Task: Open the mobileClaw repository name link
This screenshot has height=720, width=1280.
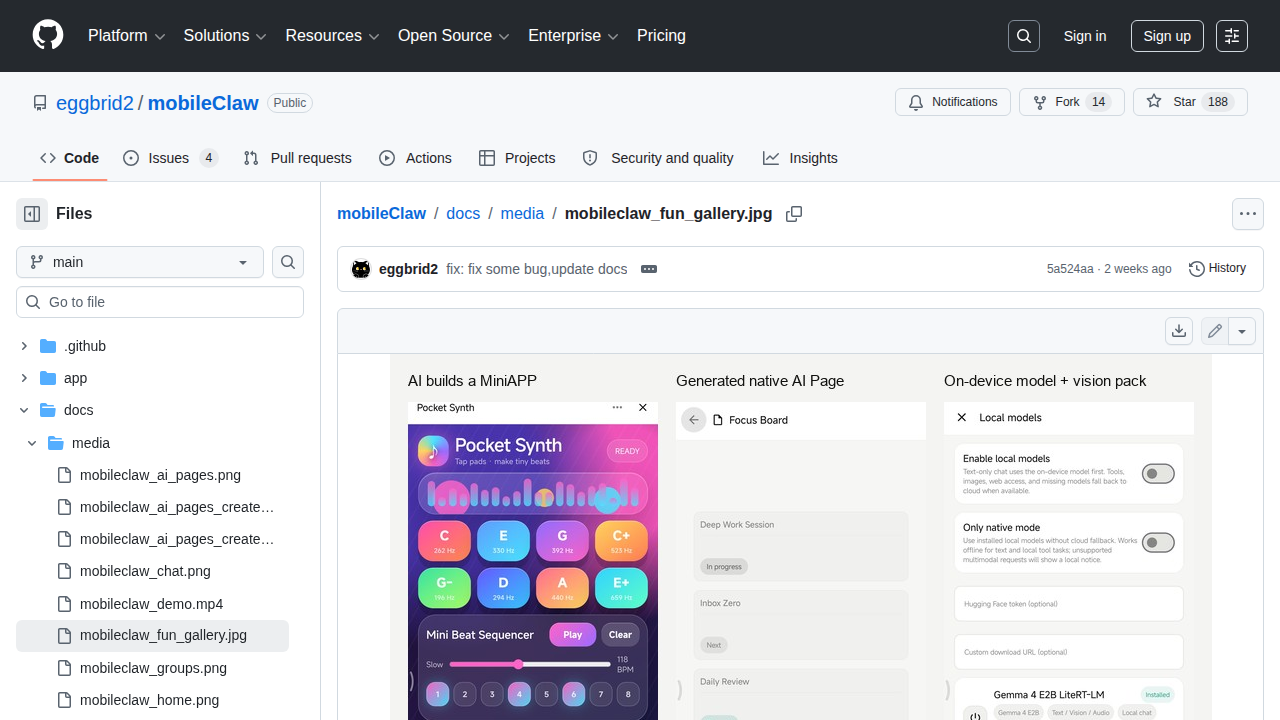Action: 203,103
